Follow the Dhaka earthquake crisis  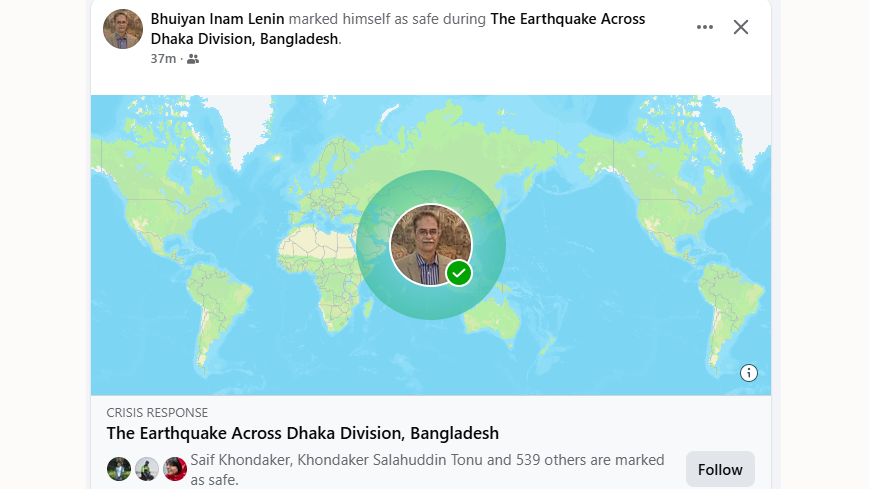click(720, 469)
